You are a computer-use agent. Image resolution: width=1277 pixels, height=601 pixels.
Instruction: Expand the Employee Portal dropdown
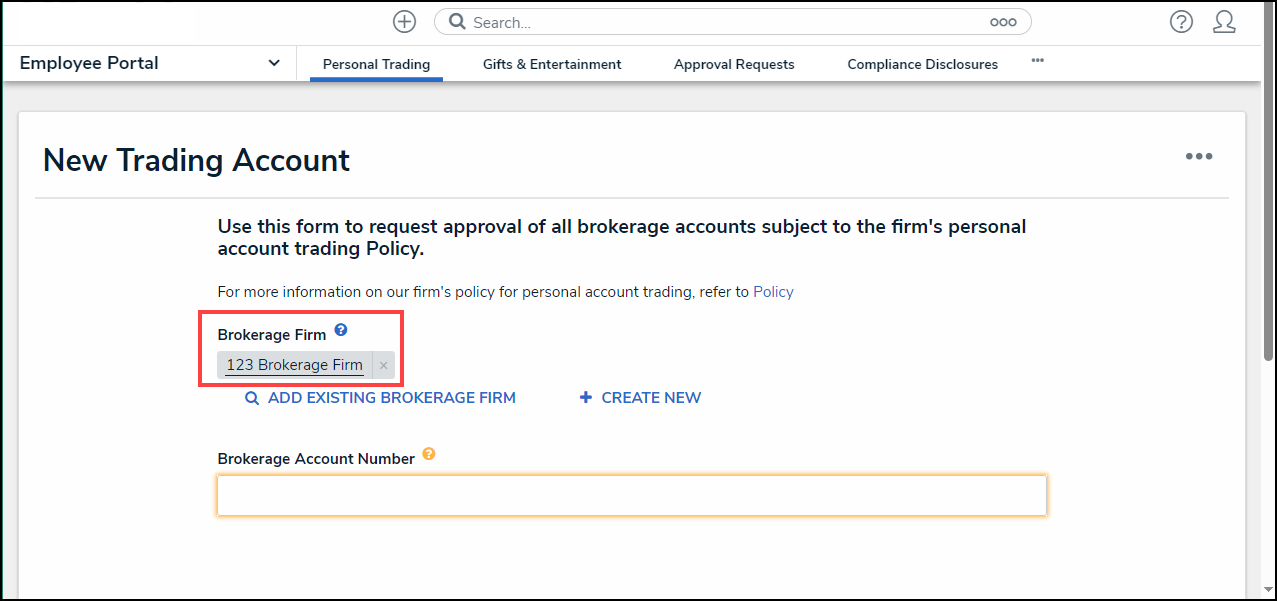click(274, 63)
